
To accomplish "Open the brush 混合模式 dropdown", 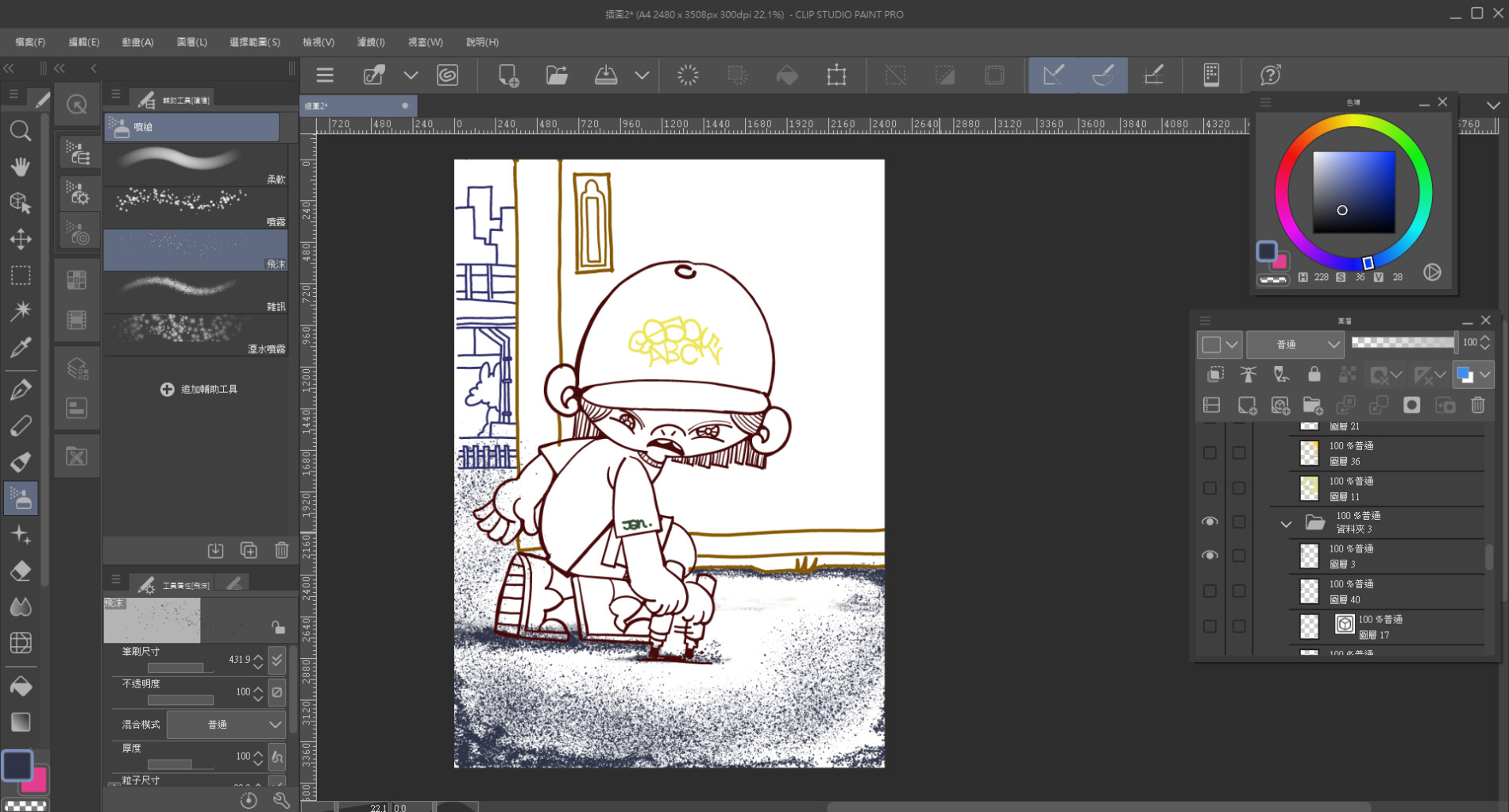I will 226,724.
